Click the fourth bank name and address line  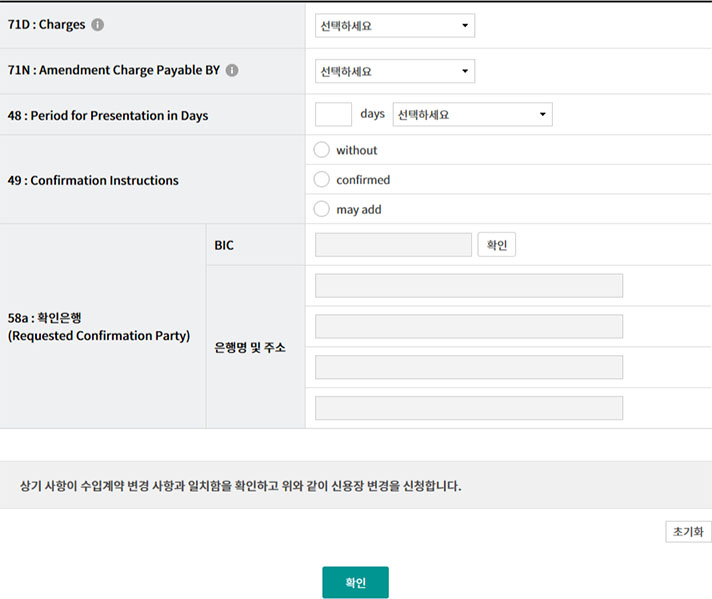click(x=468, y=408)
